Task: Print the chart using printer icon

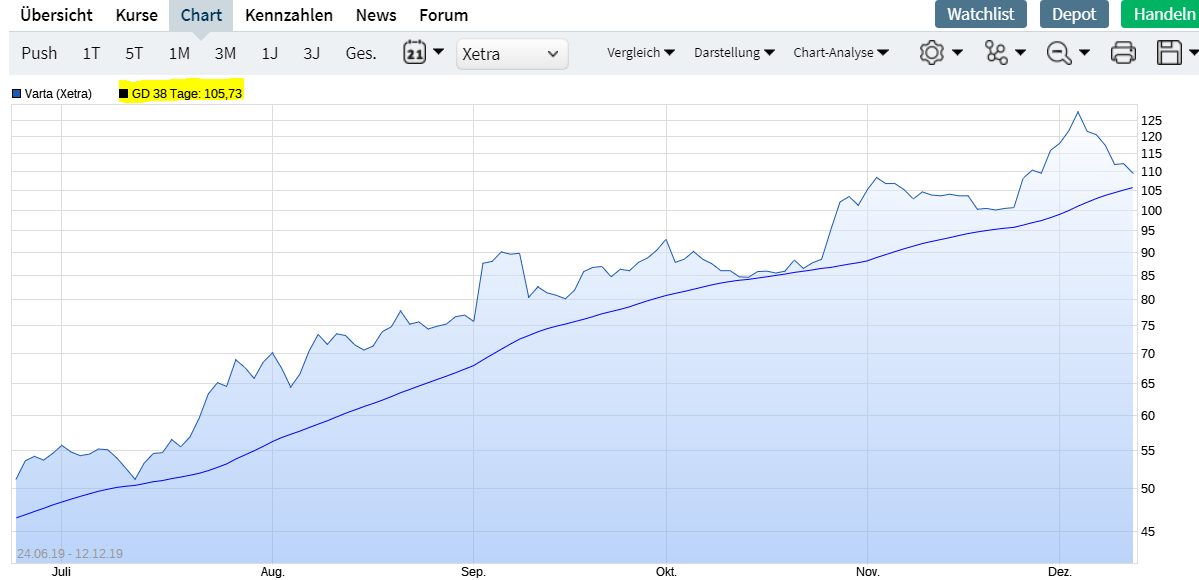Action: pos(1123,53)
